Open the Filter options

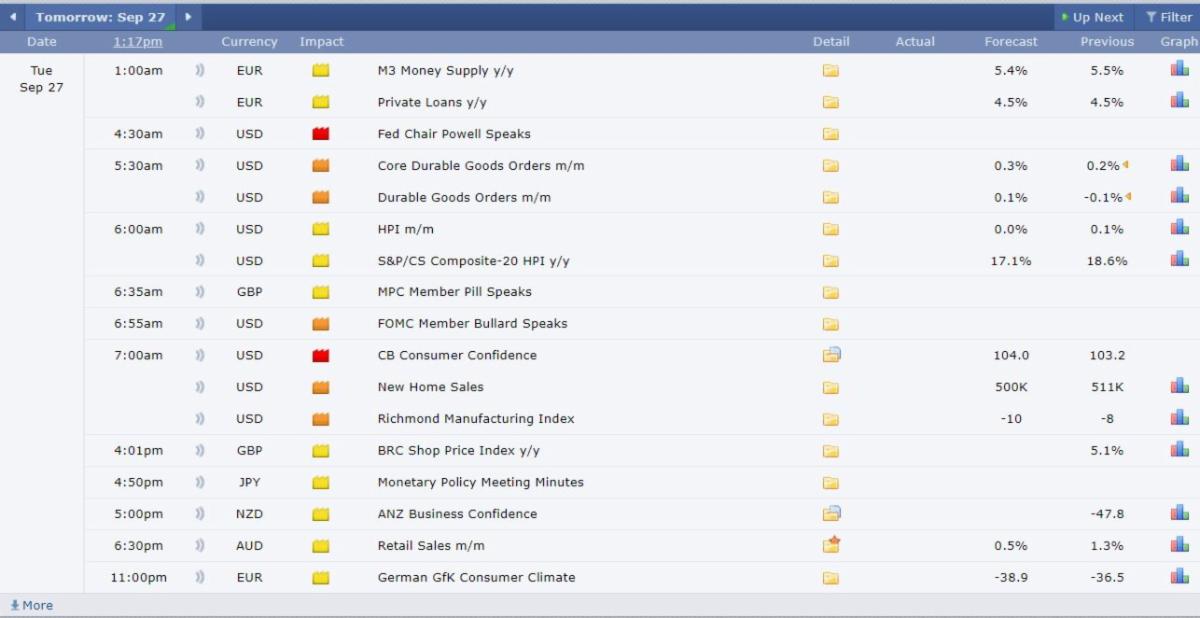click(1169, 17)
